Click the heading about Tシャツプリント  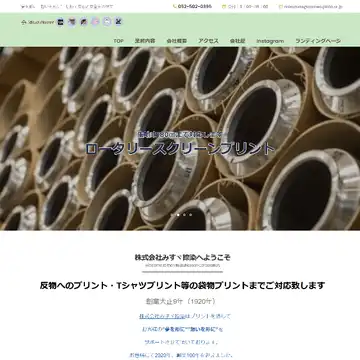pos(182,286)
